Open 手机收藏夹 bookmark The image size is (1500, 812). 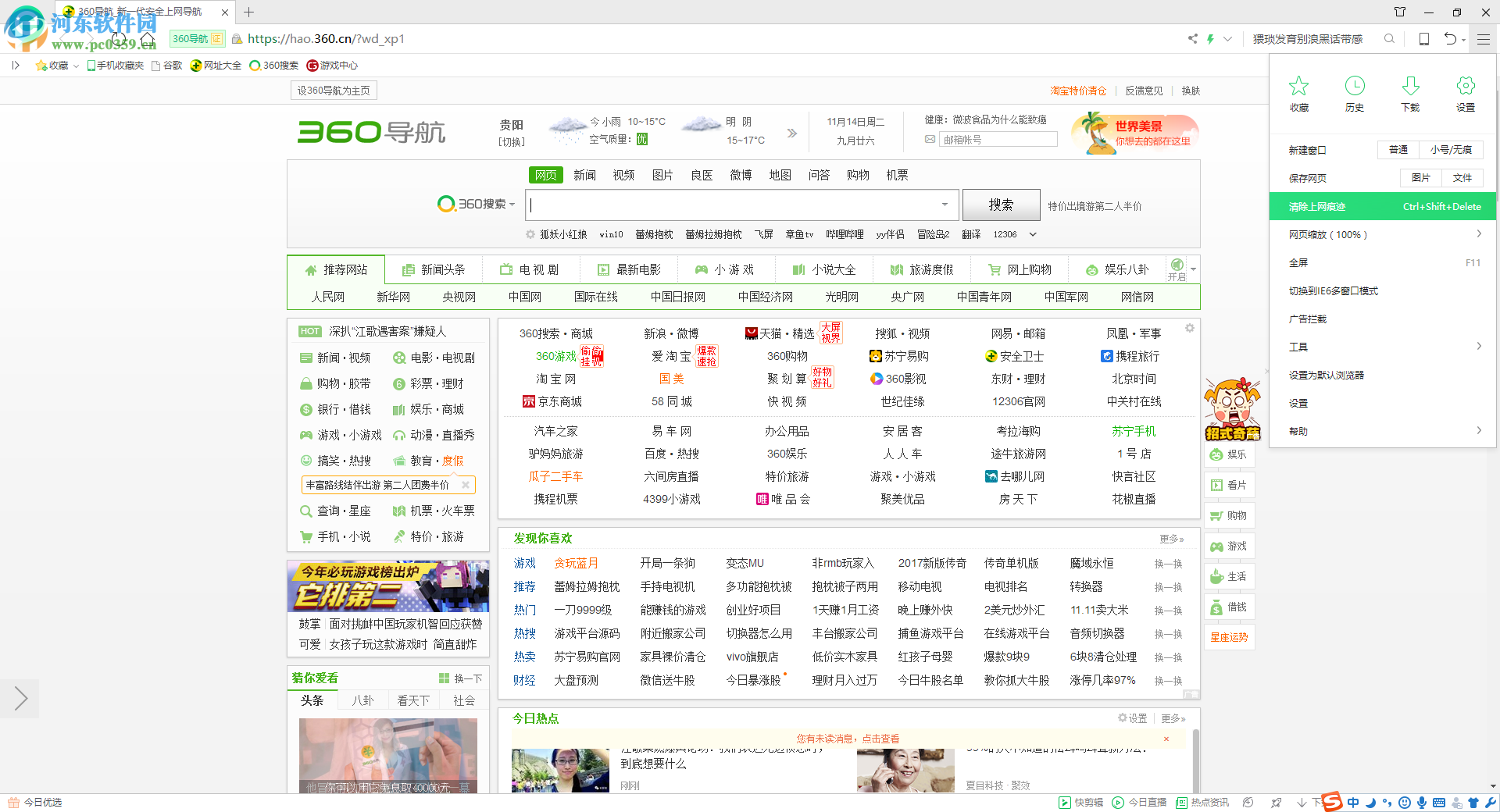(116, 66)
